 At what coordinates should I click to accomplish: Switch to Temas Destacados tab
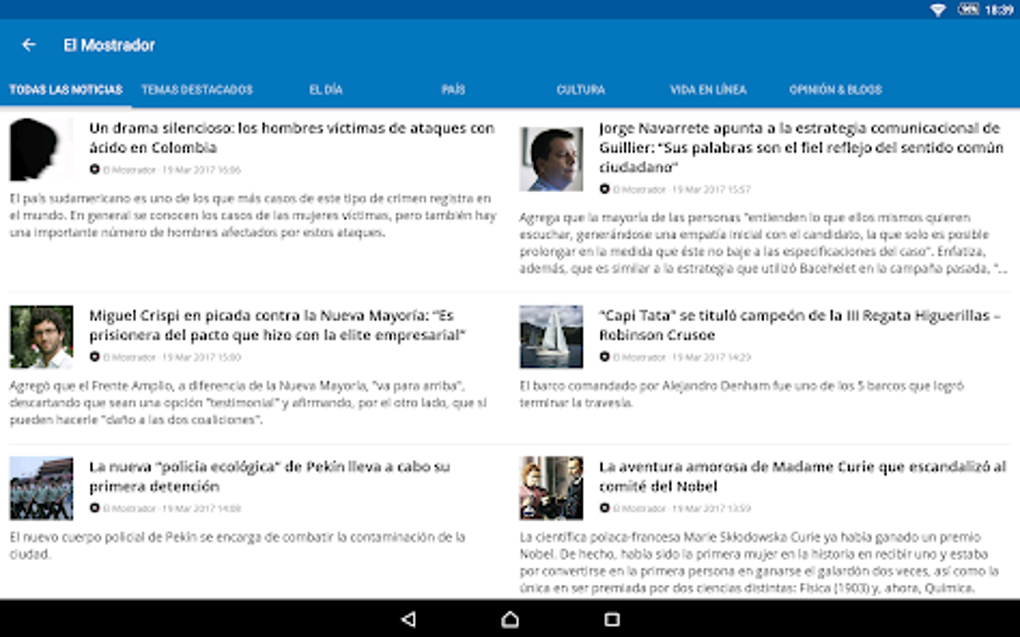[x=197, y=90]
